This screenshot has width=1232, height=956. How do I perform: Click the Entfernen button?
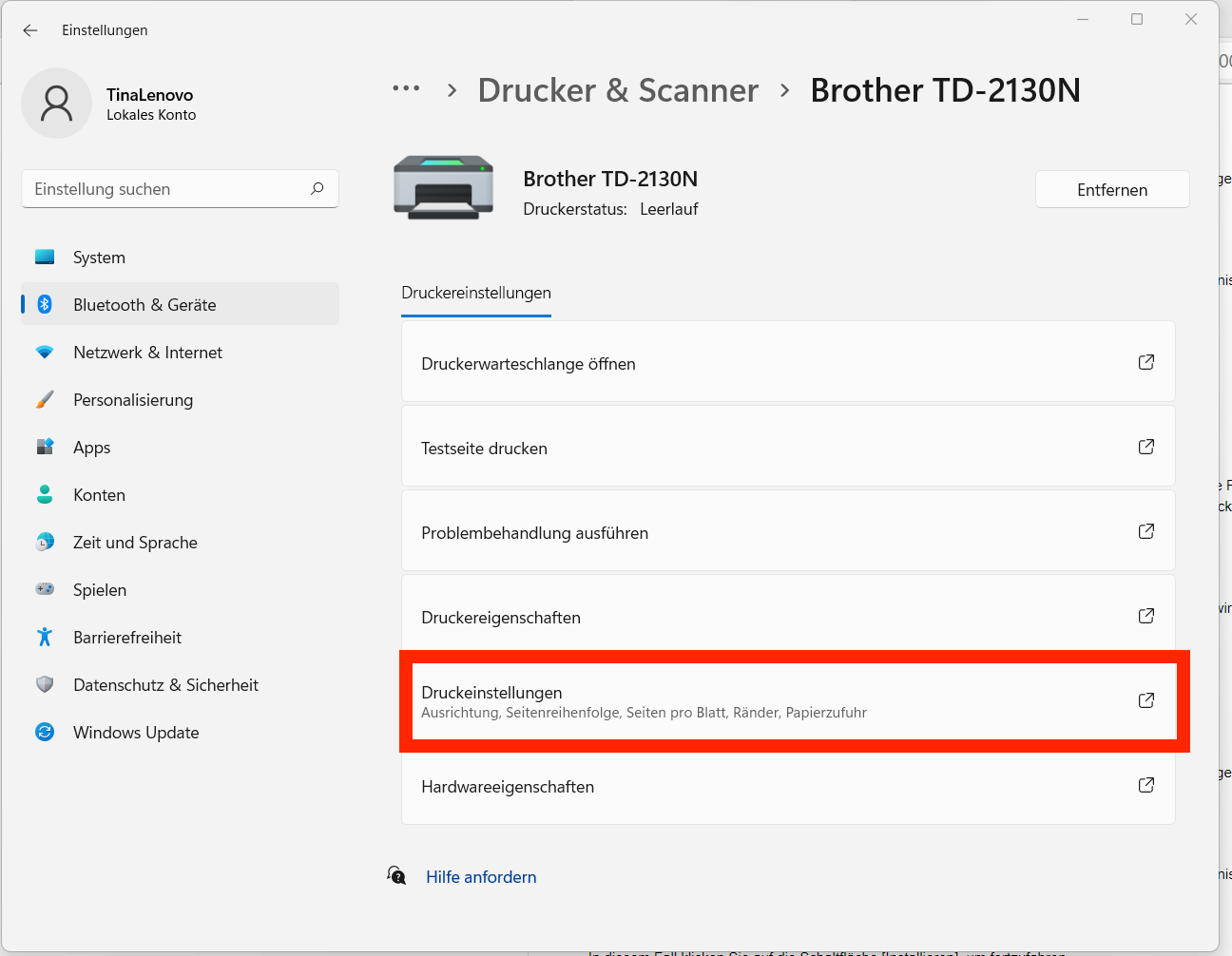(1112, 189)
